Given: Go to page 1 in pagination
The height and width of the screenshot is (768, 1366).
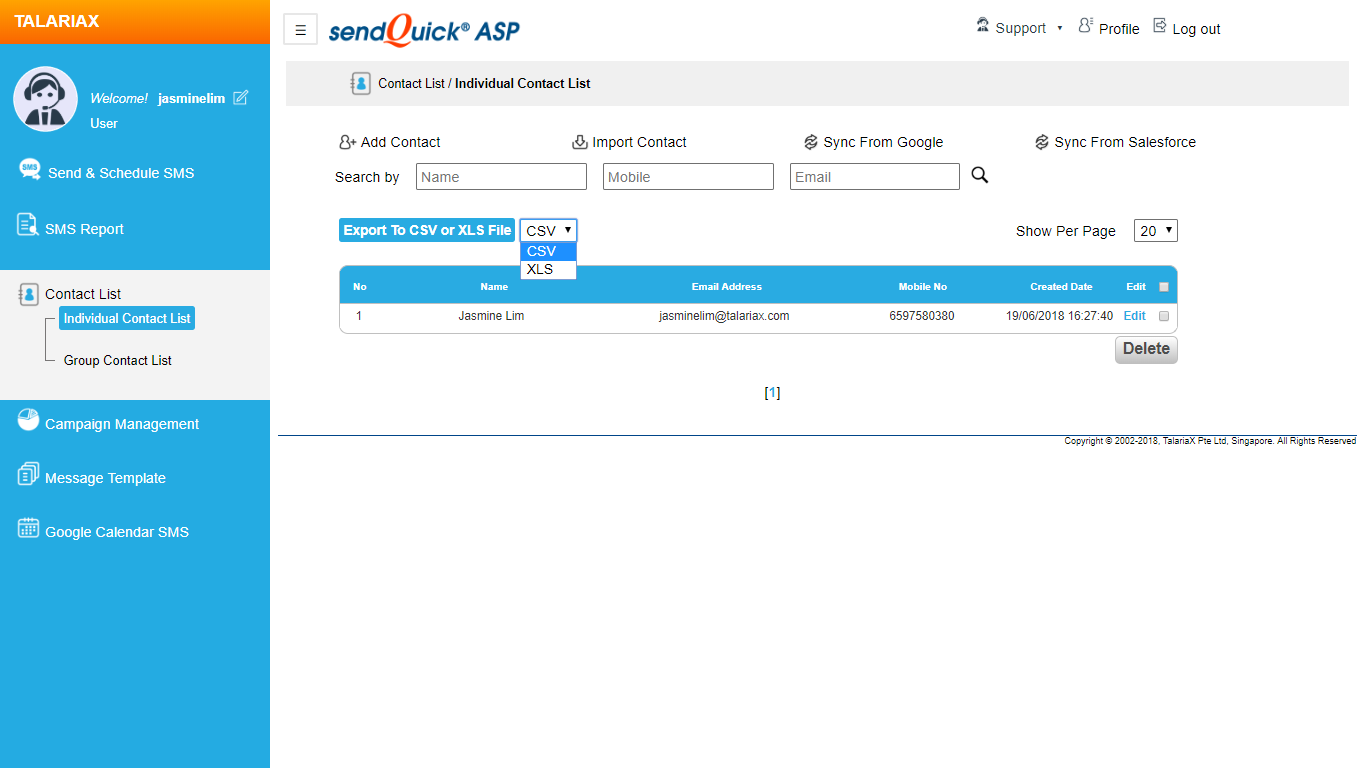Looking at the screenshot, I should point(772,393).
